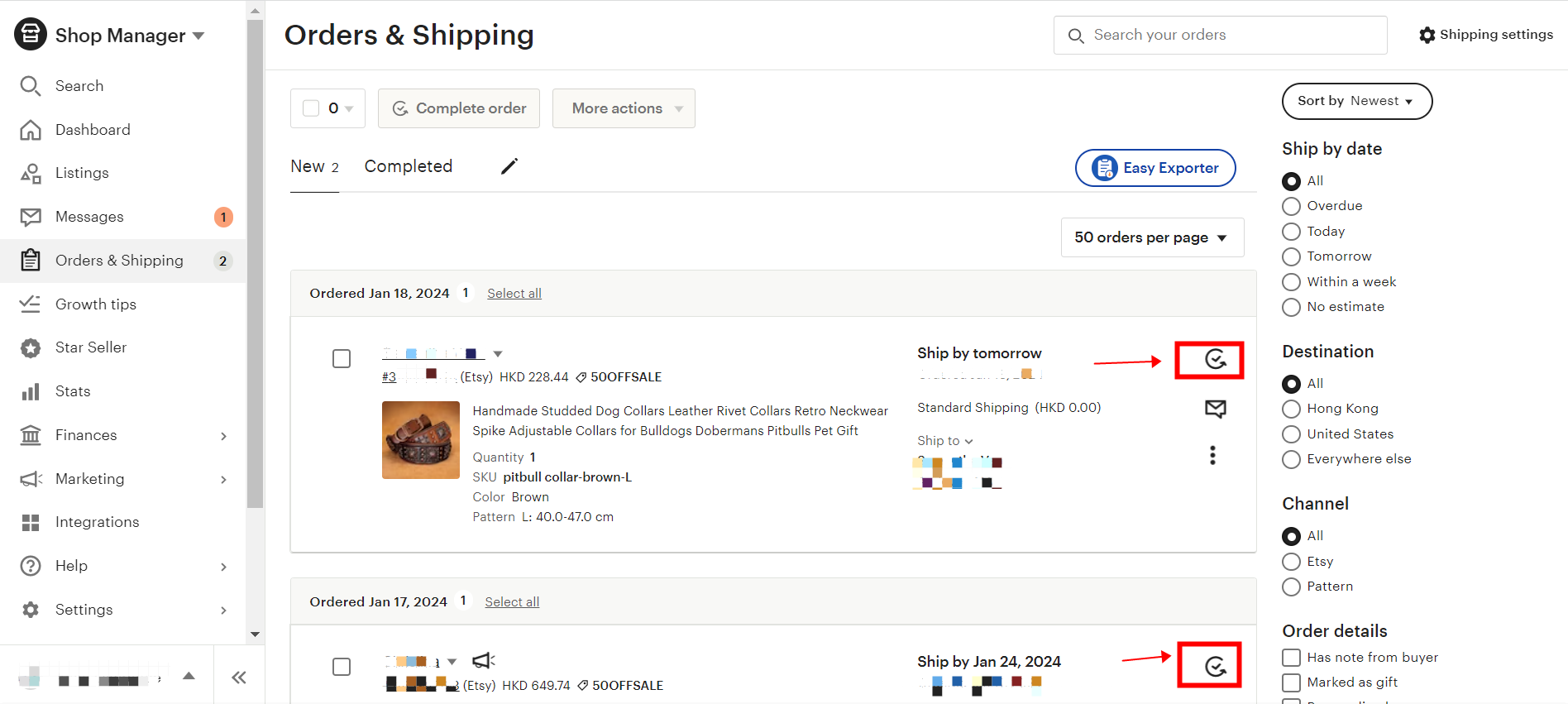The image size is (1568, 704).
Task: Open the three-dot options for the Jan 18 order
Action: click(1212, 455)
